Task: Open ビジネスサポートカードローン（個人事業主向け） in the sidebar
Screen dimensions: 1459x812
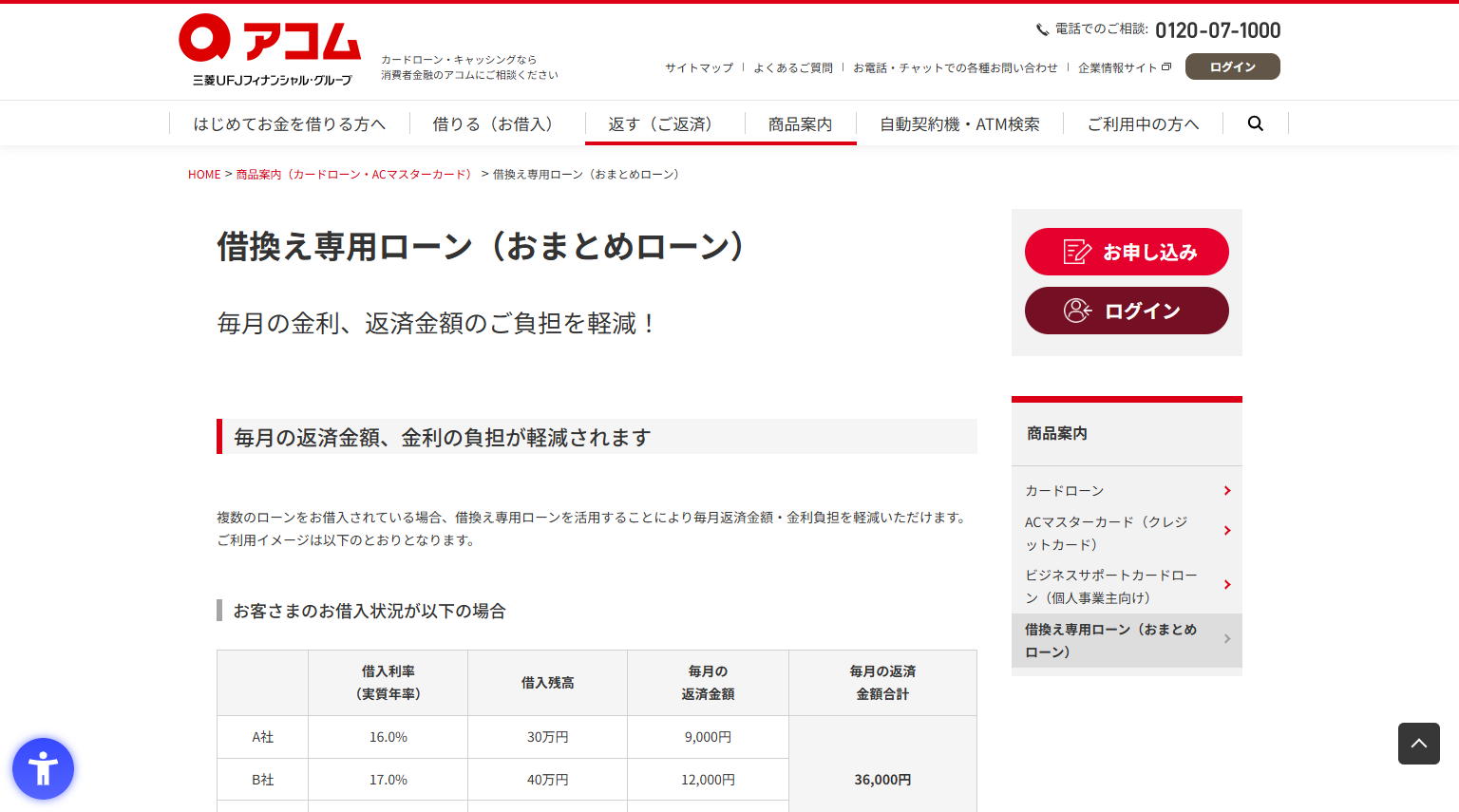Action: (1127, 586)
